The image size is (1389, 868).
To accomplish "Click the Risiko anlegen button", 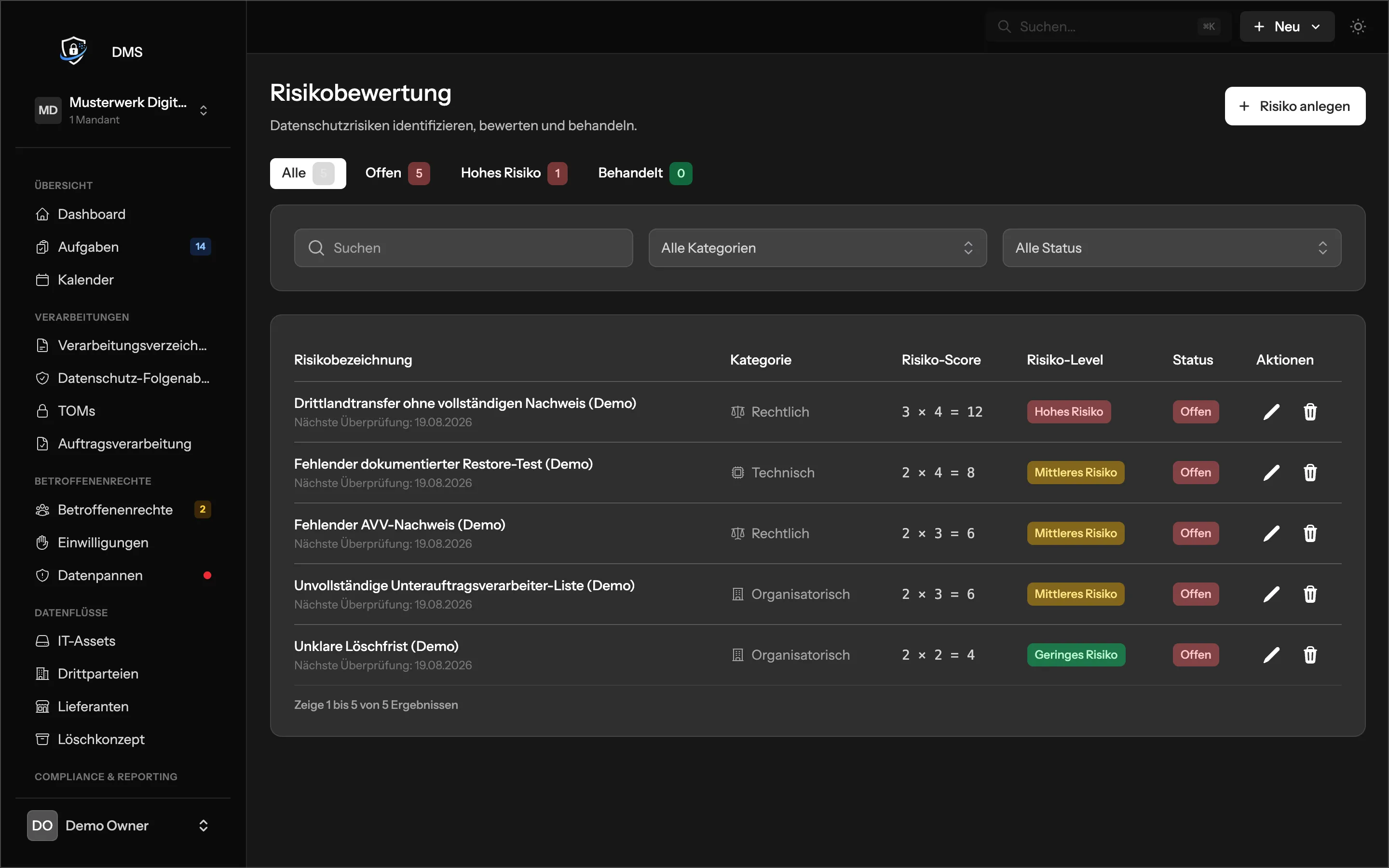I will coord(1295,106).
